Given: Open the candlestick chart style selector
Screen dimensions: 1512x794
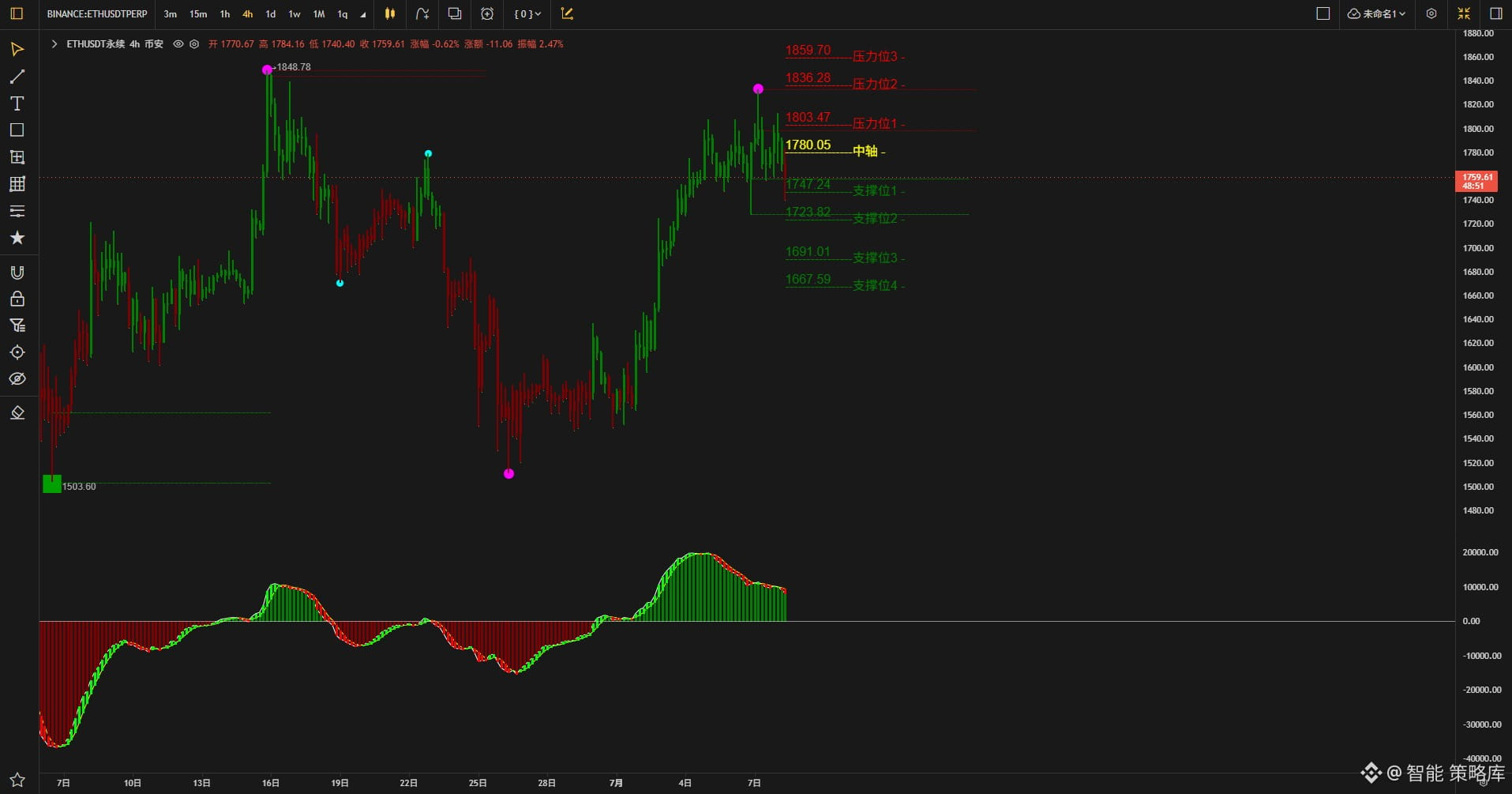Looking at the screenshot, I should coord(390,13).
